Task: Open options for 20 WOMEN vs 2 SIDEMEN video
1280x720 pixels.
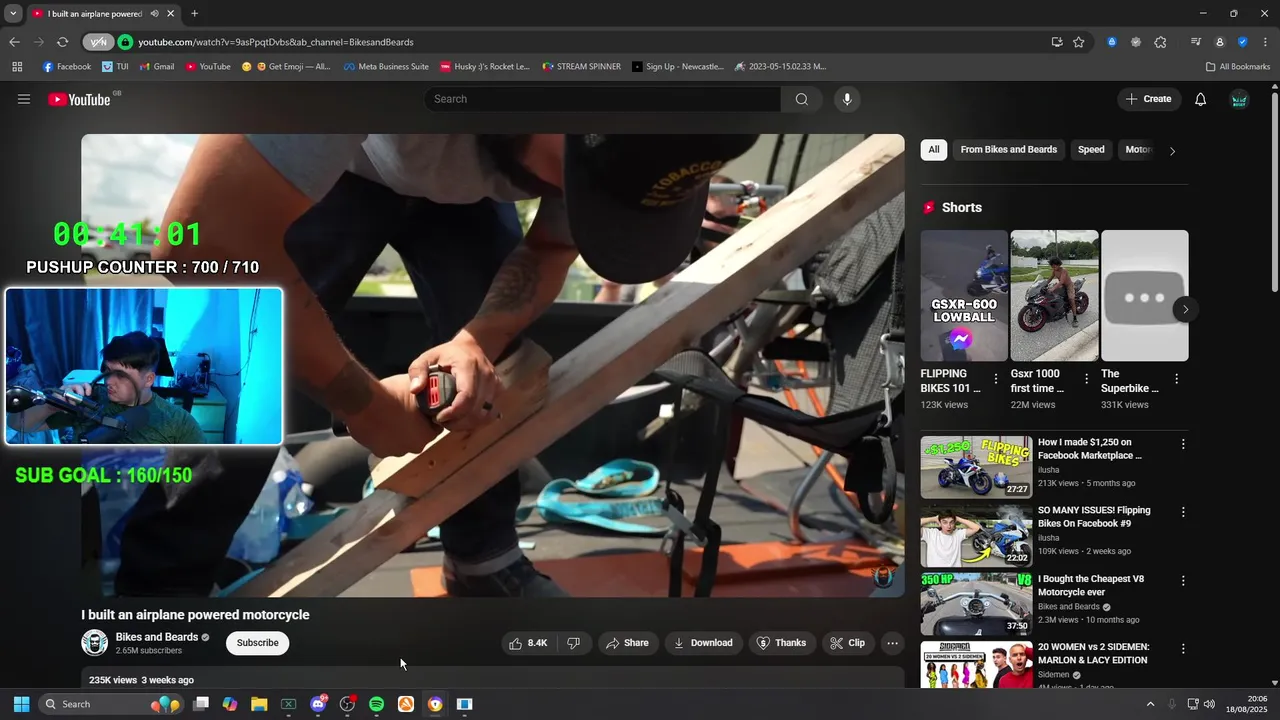Action: 1183,649
